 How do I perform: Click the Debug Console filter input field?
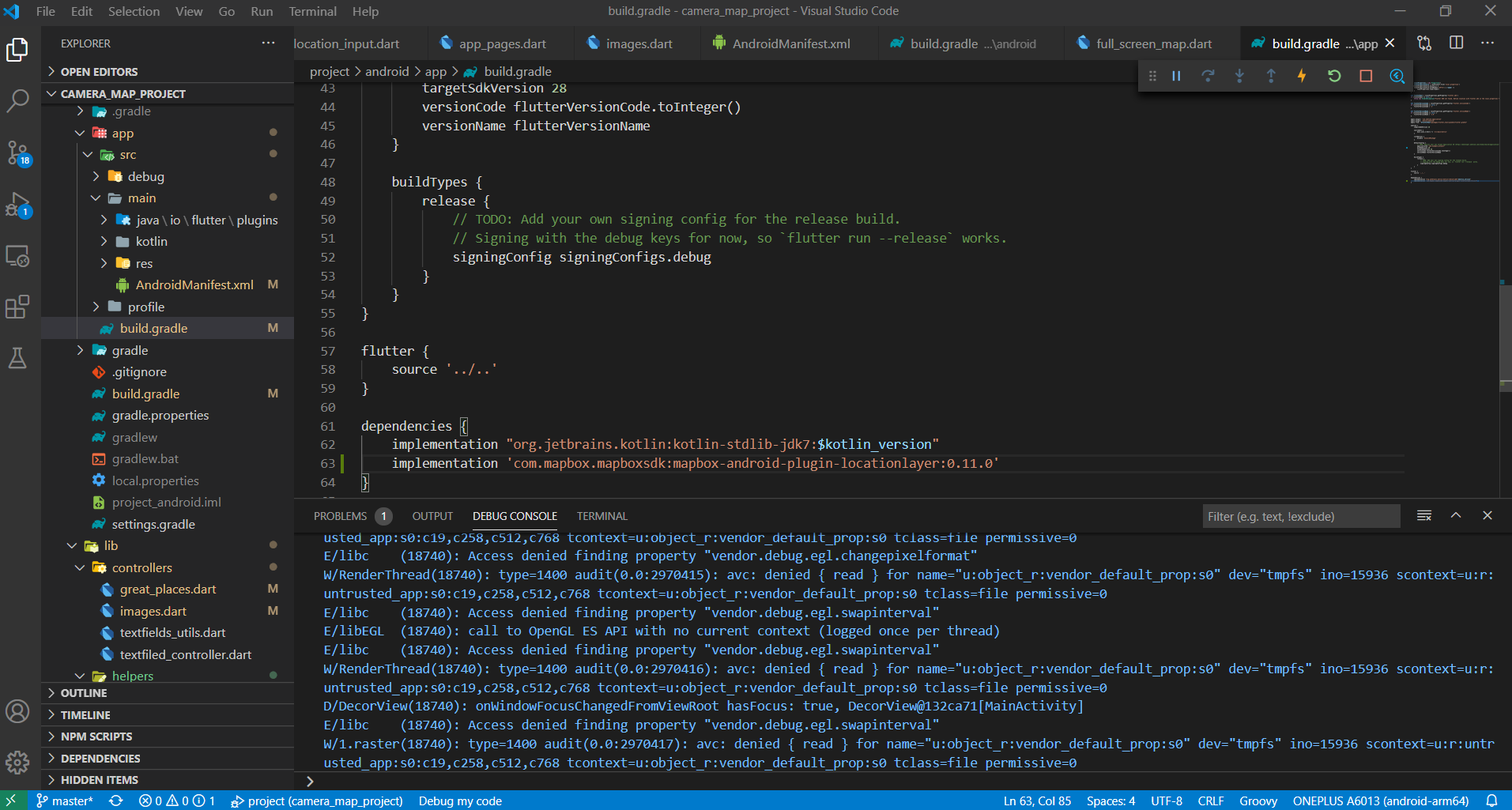(1301, 515)
